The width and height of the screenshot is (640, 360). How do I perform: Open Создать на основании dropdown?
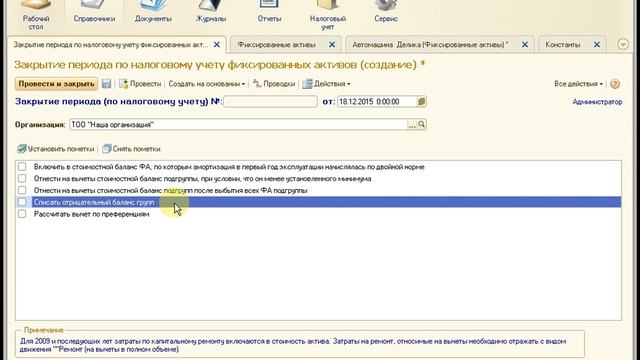point(207,84)
